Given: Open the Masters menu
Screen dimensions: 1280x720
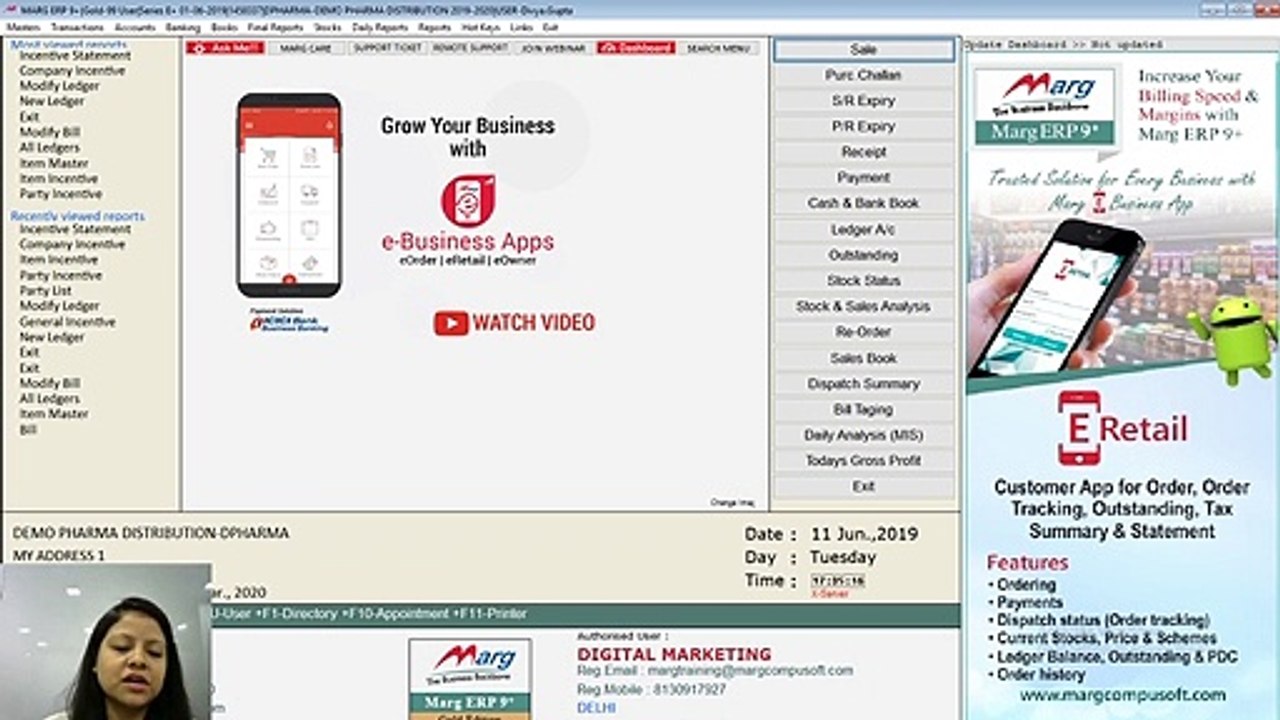Looking at the screenshot, I should tap(23, 28).
